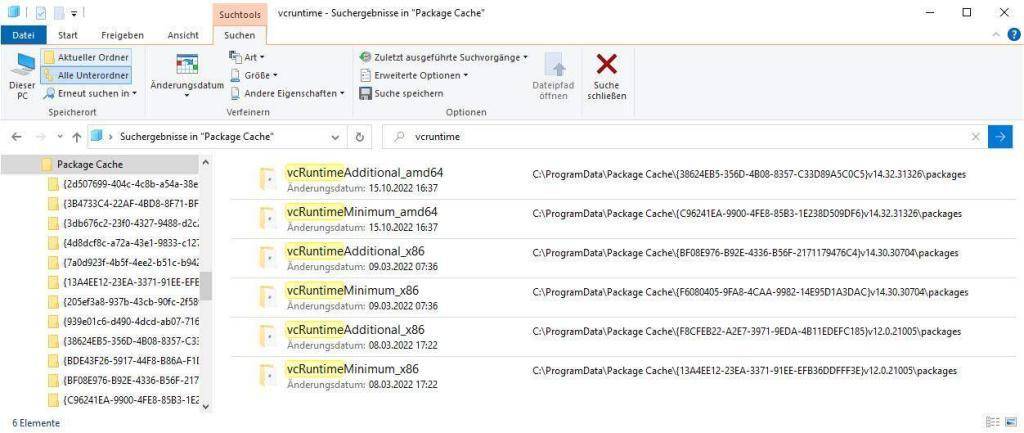Viewport: 1024px width, 433px height.
Task: Switch to large icons view in status bar
Action: [x=1009, y=423]
